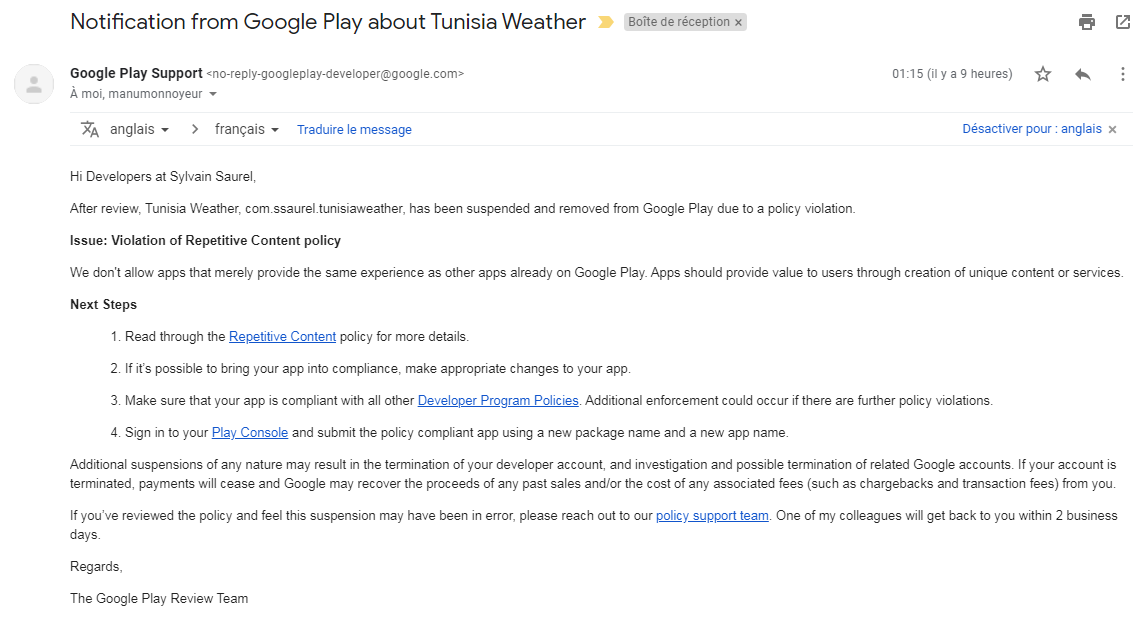The height and width of the screenshot is (629, 1147).
Task: Follow the Play Console link
Action: coord(250,433)
